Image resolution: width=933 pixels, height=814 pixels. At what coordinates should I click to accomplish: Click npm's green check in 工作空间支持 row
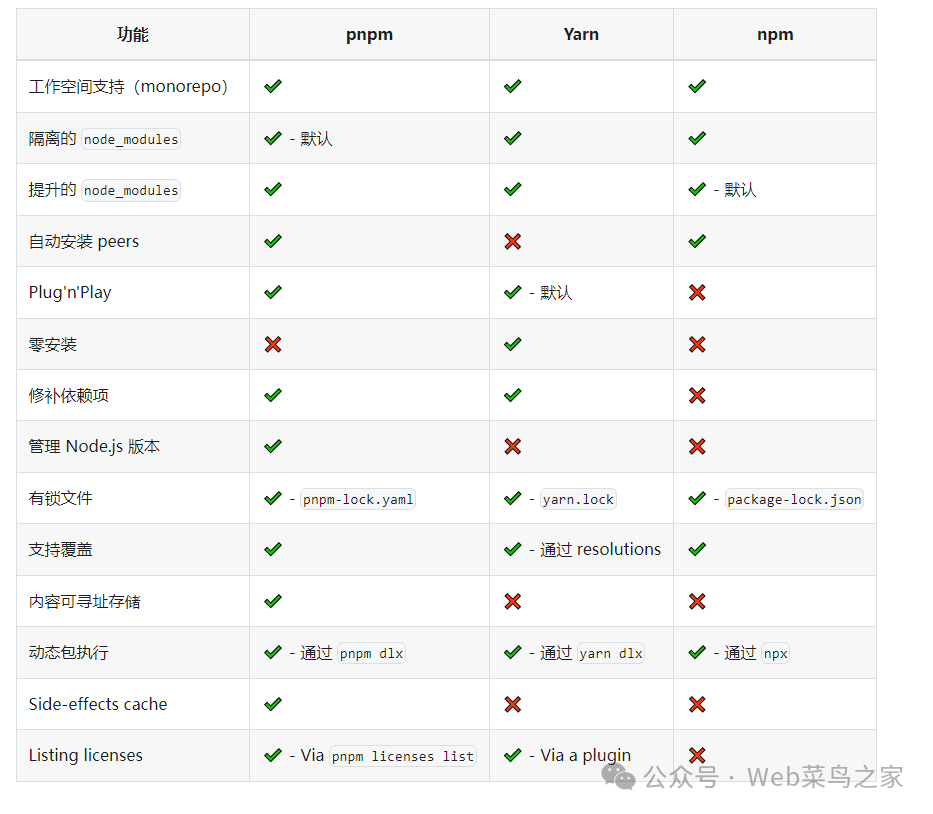697,86
